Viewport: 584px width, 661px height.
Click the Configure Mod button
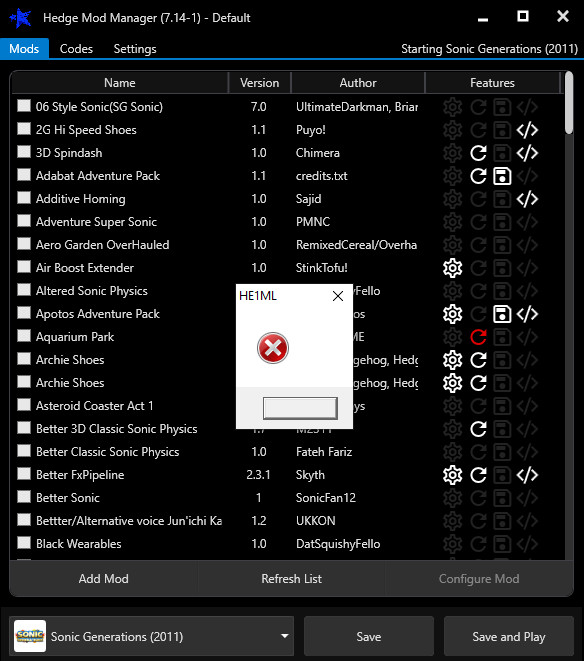[479, 579]
